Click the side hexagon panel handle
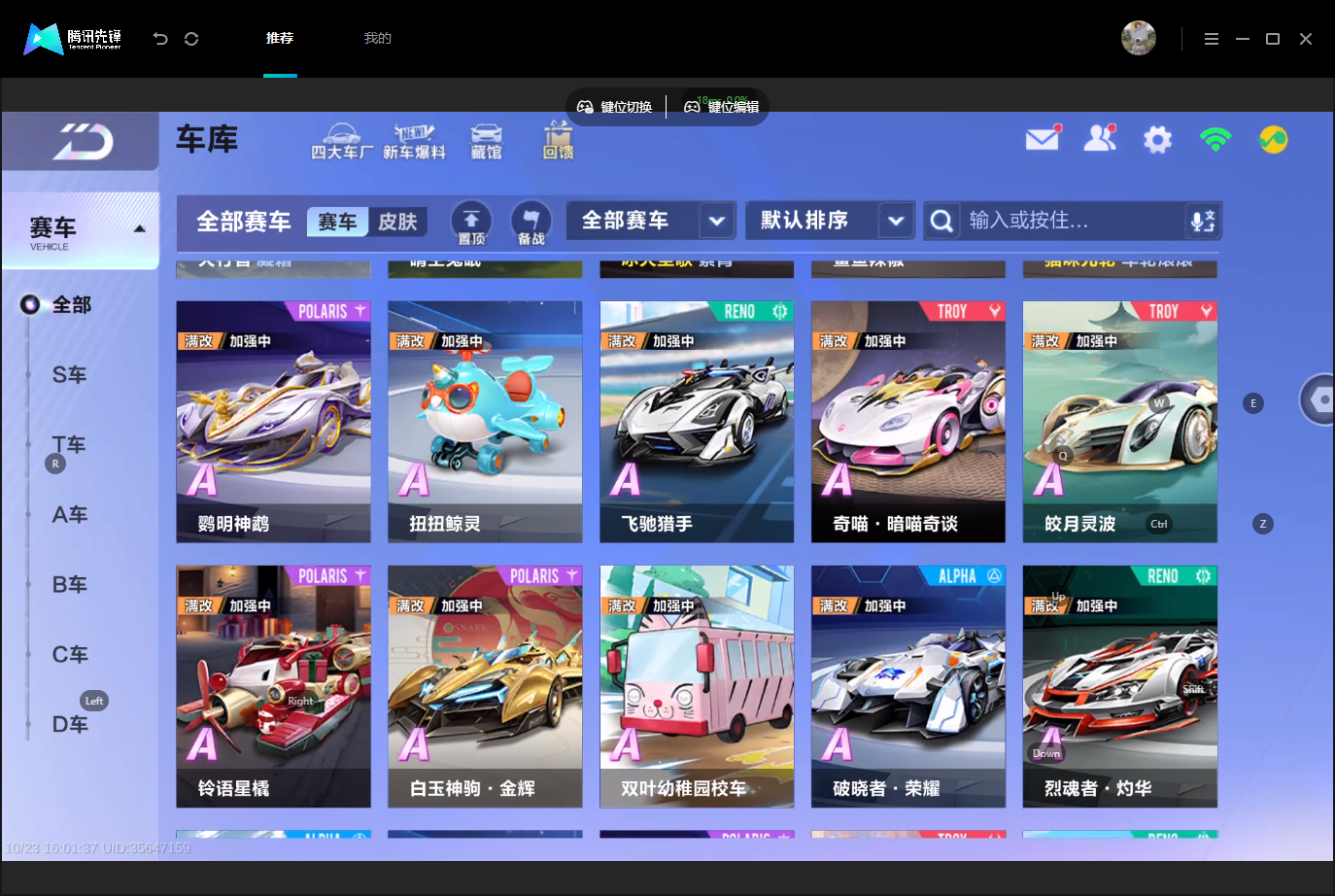The height and width of the screenshot is (896, 1335). pos(1318,399)
